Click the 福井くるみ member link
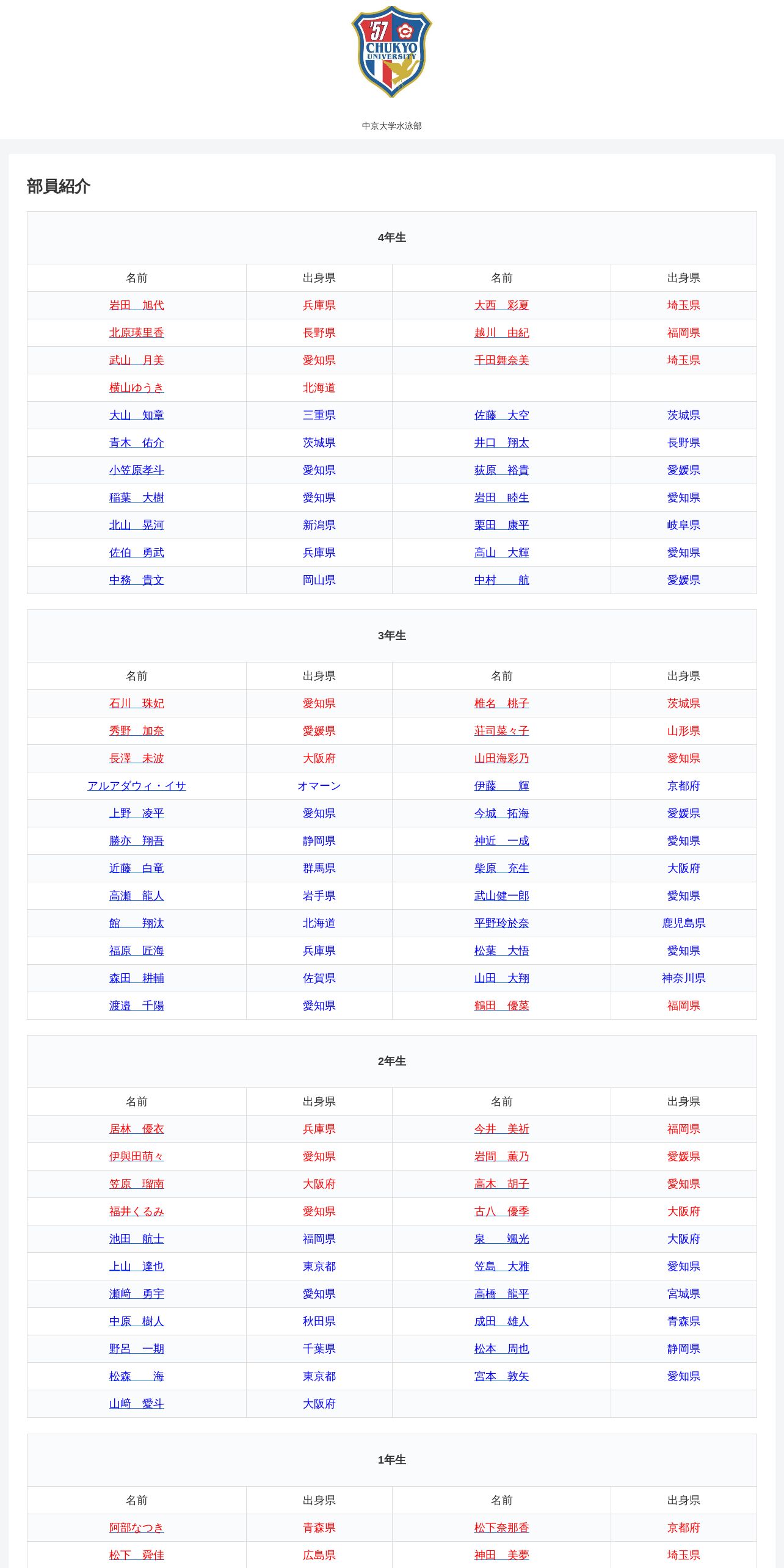The image size is (784, 1568). pyautogui.click(x=137, y=1211)
